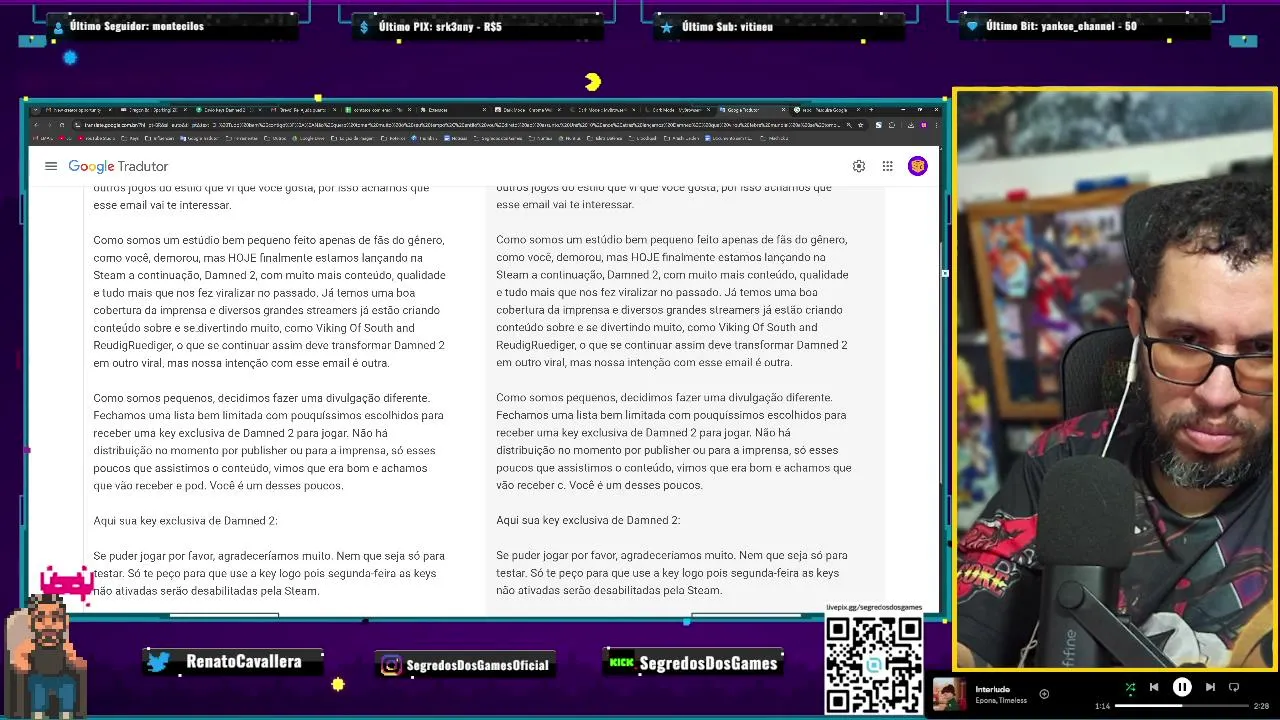Open the Google Tradutor main menu hamburger
Screen dimensions: 1280x720
tap(51, 166)
